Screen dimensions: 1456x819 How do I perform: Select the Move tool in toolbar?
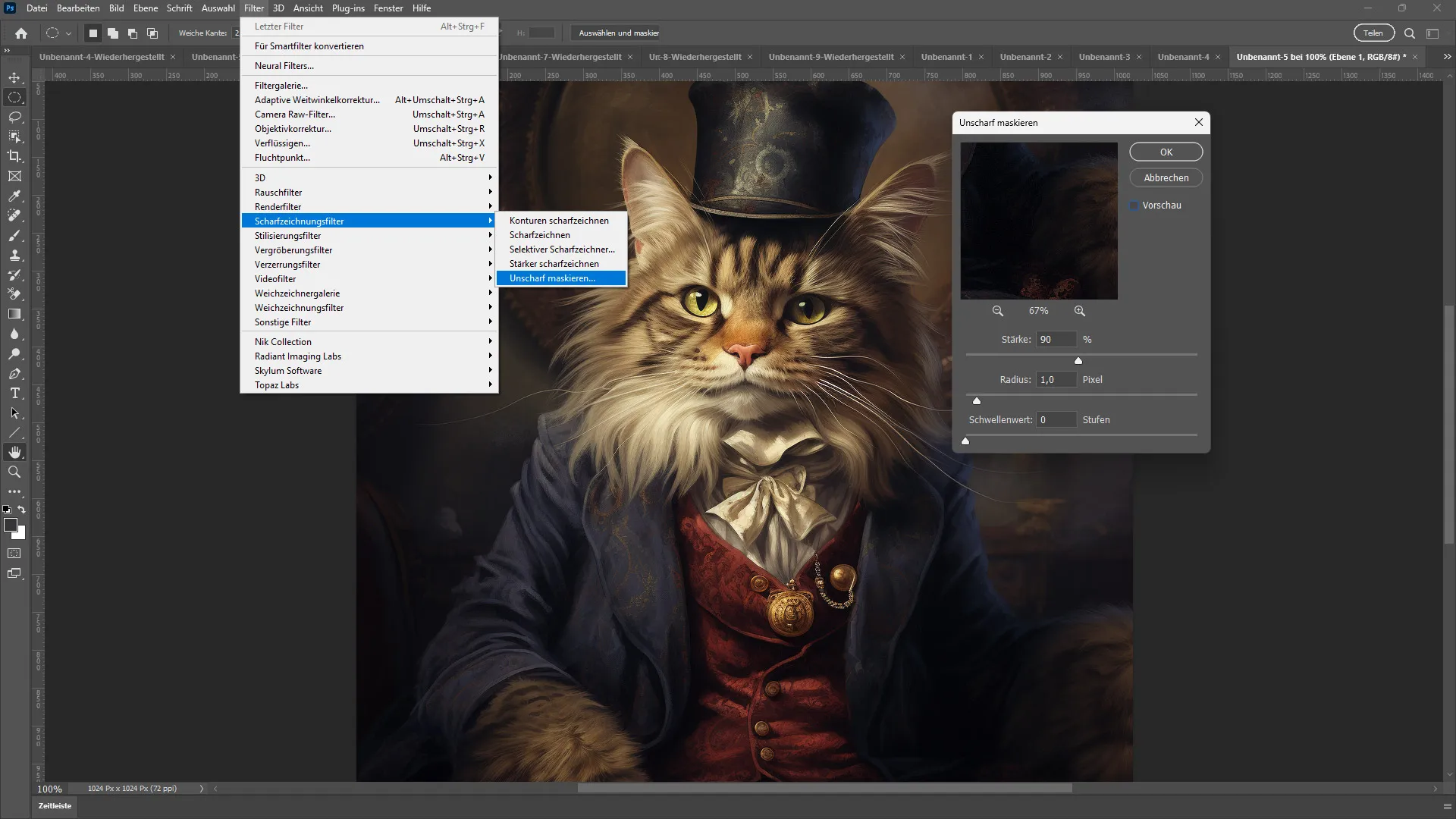point(14,77)
